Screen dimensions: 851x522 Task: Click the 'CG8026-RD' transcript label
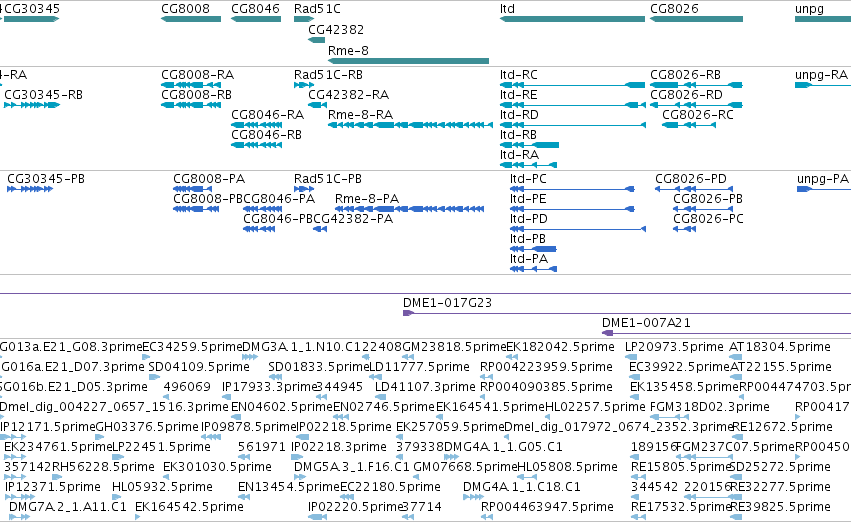pyautogui.click(x=687, y=95)
